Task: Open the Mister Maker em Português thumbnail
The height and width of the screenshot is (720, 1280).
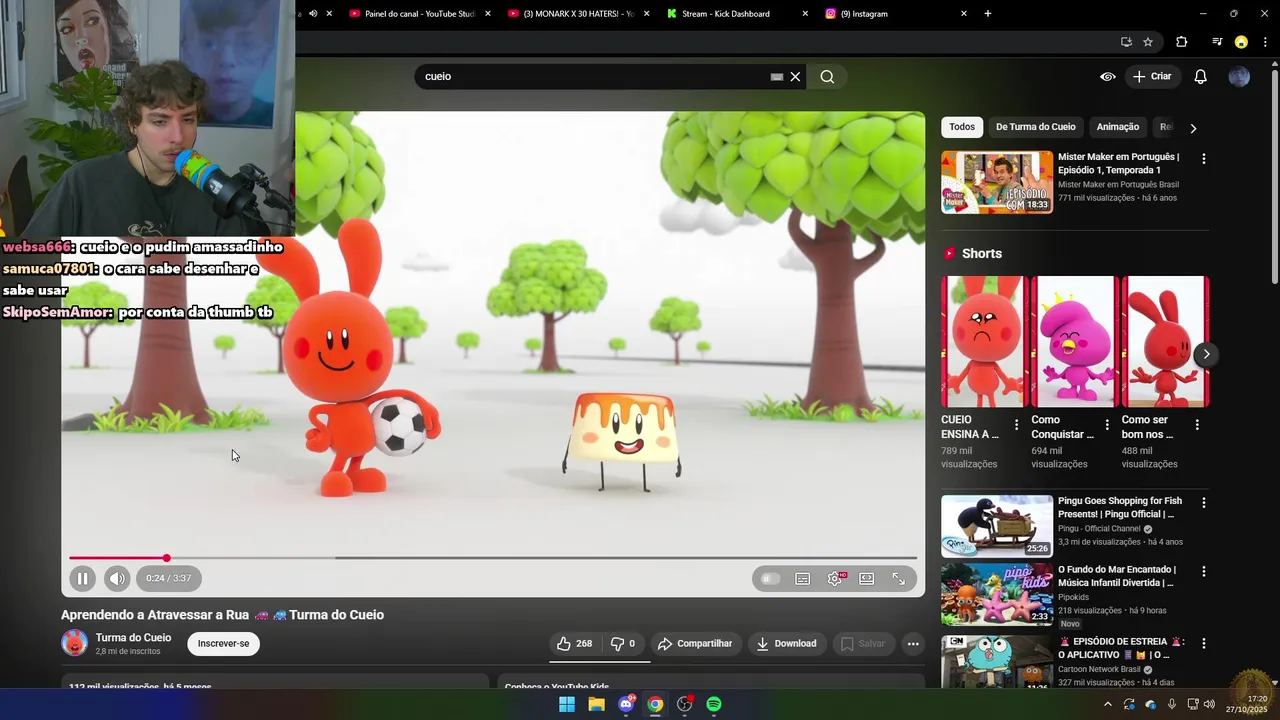Action: tap(997, 182)
